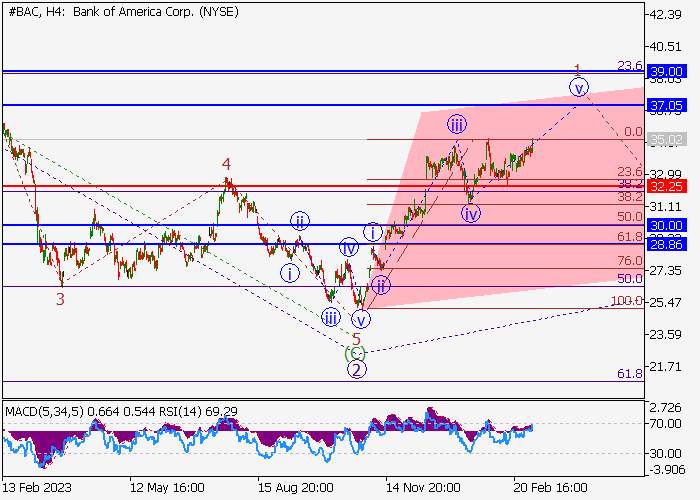
Task: Click the gray 35.02 current price tag
Action: coord(666,140)
